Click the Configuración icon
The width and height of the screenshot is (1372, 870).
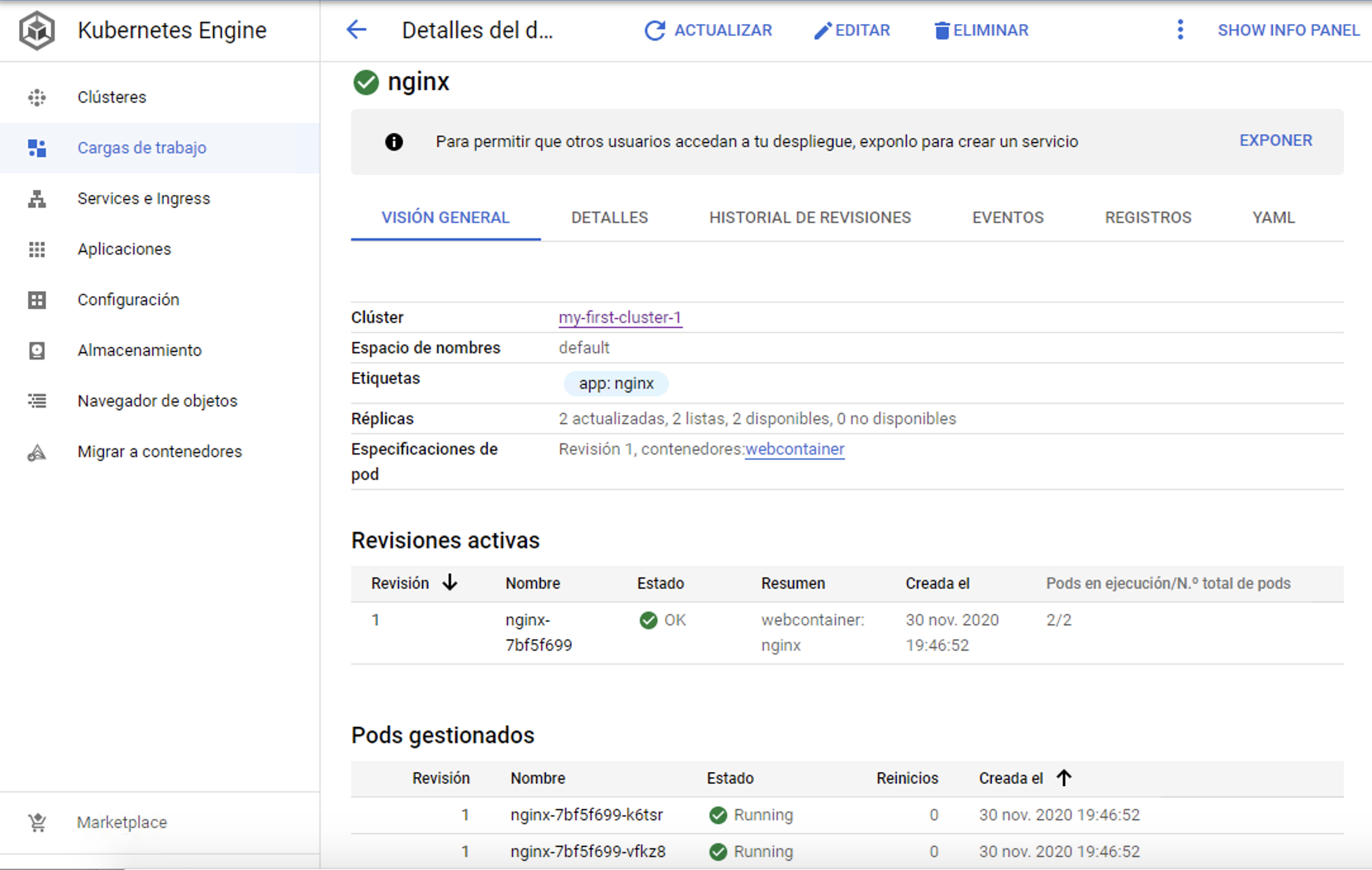coord(37,300)
